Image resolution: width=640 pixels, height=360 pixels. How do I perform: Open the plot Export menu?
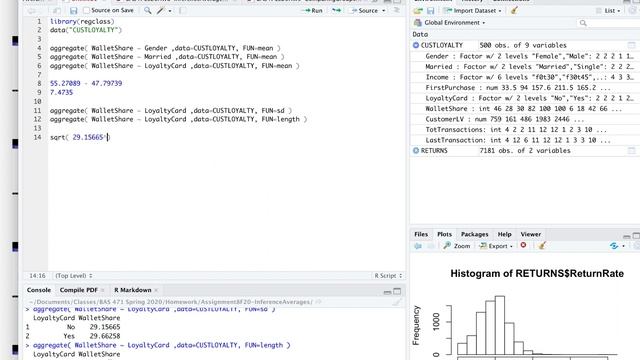[496, 246]
